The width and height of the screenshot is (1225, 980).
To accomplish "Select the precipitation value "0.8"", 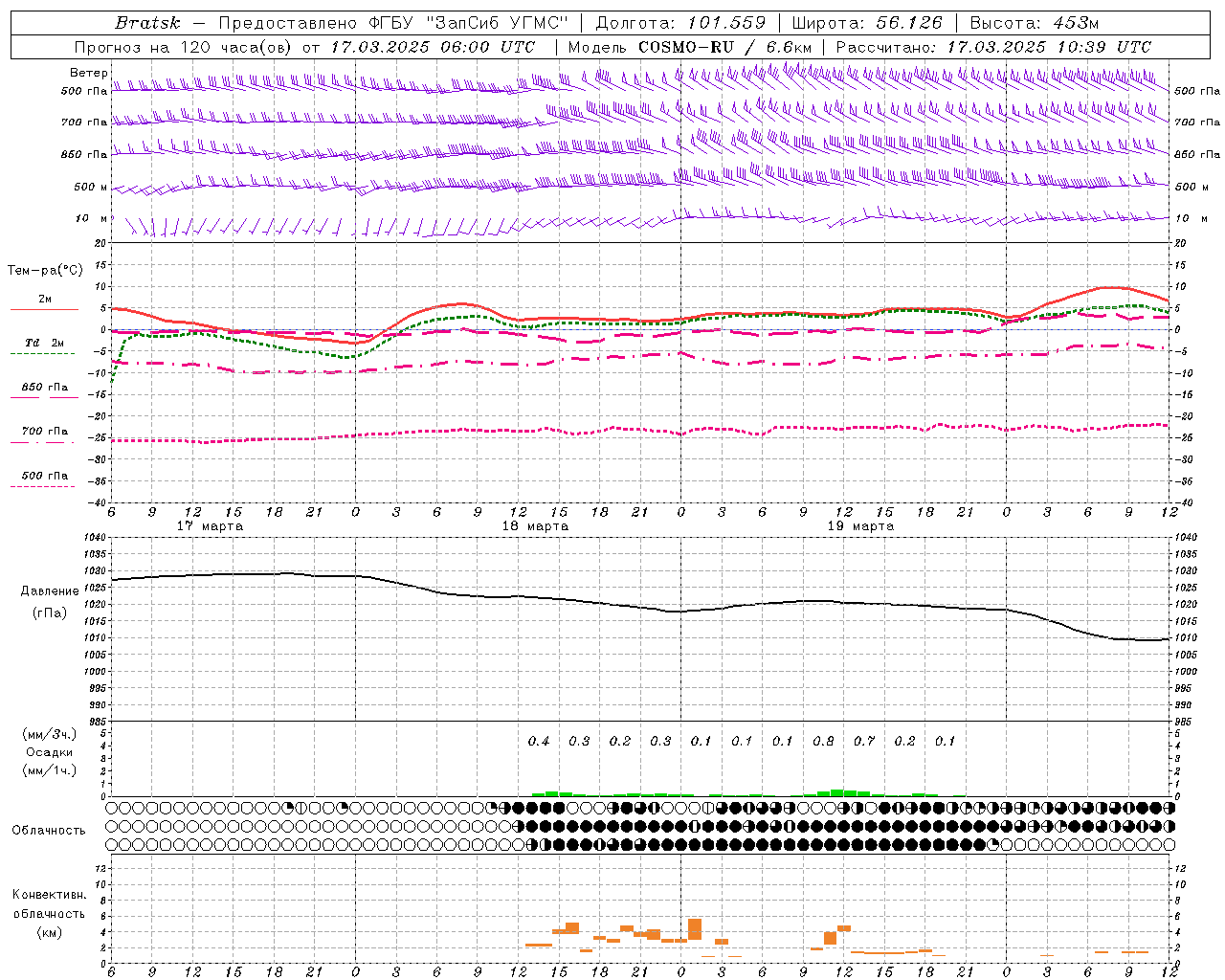I will click(x=823, y=741).
